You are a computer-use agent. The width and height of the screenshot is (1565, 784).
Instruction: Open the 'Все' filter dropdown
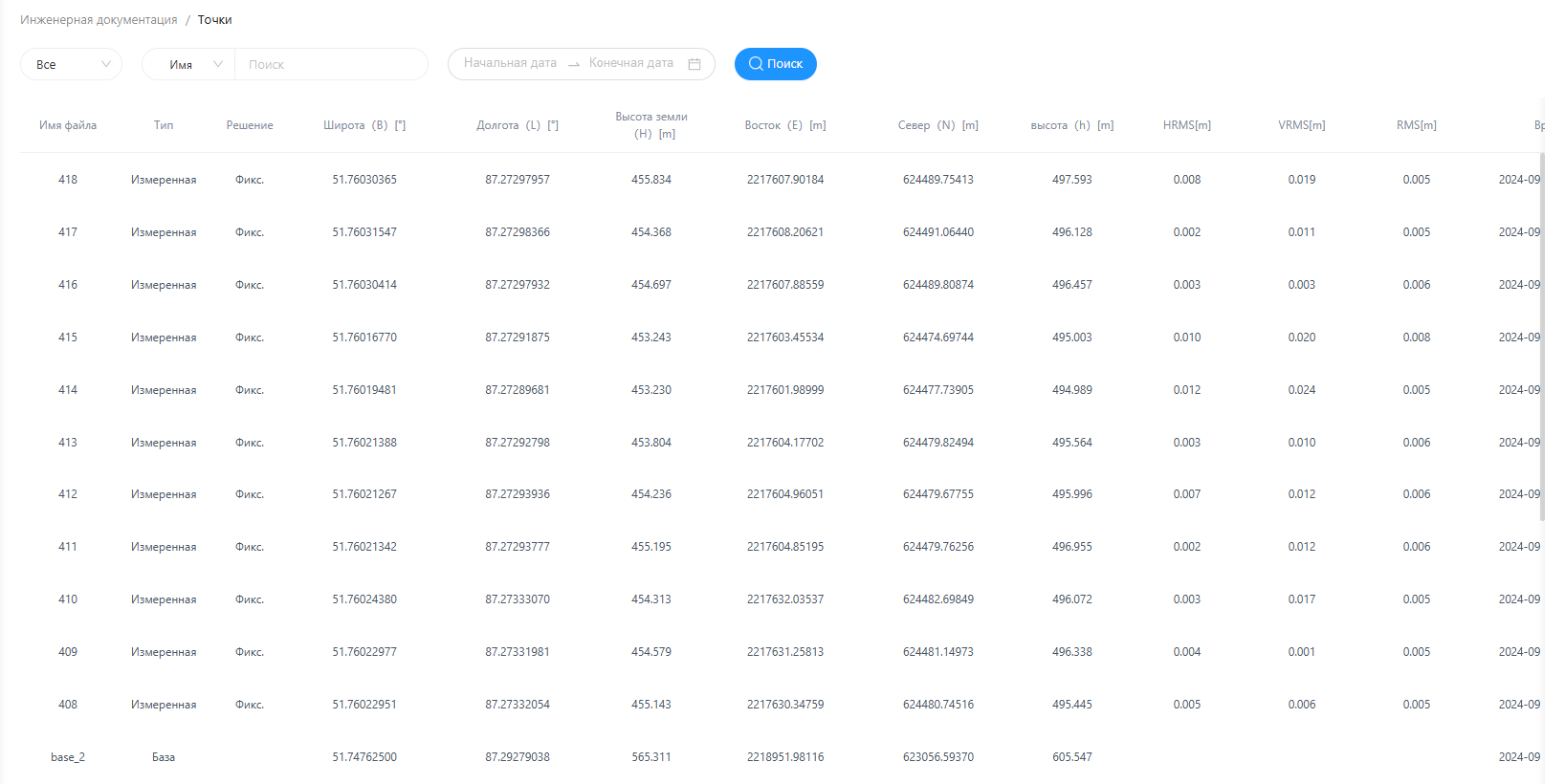click(71, 64)
